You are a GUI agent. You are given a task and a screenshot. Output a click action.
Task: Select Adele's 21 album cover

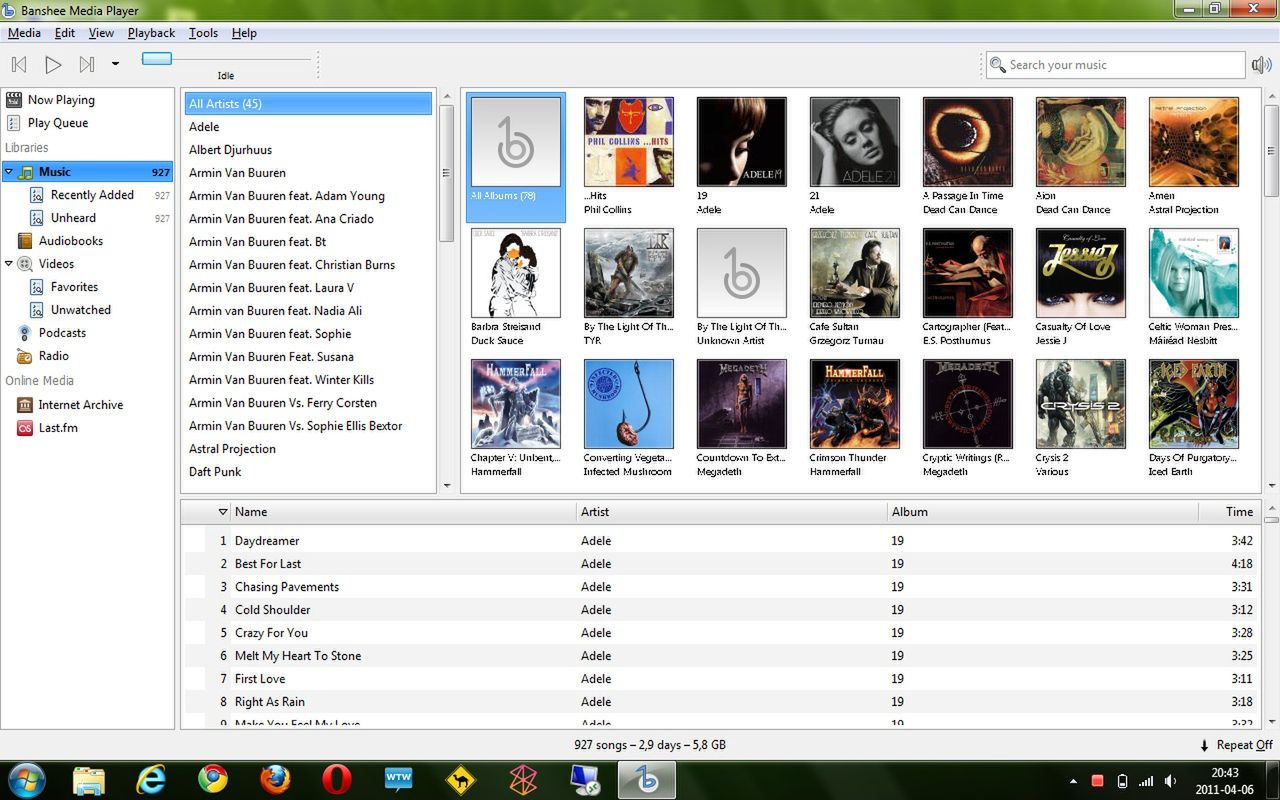click(855, 141)
